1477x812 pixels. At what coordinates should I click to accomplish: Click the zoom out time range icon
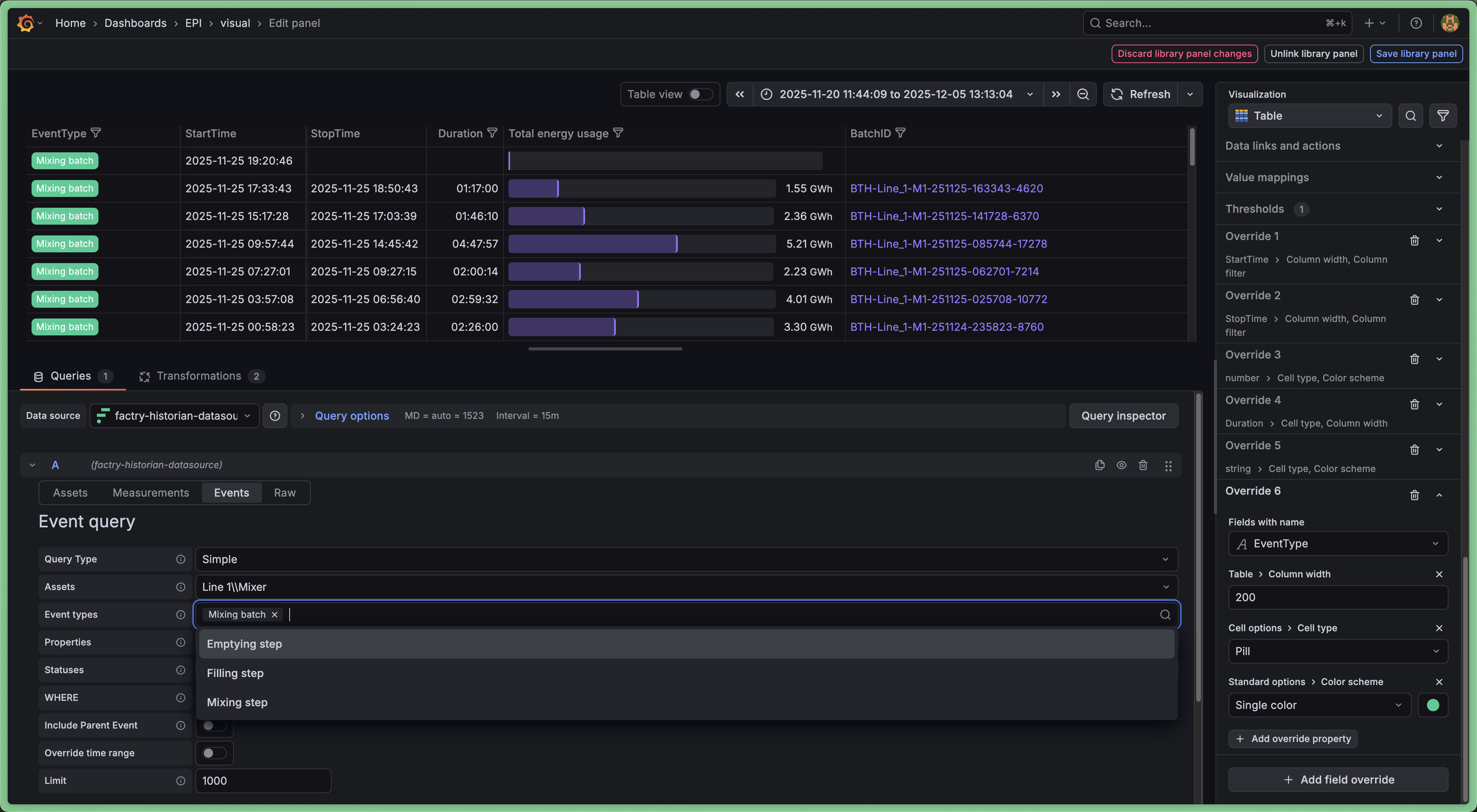pyautogui.click(x=1082, y=94)
